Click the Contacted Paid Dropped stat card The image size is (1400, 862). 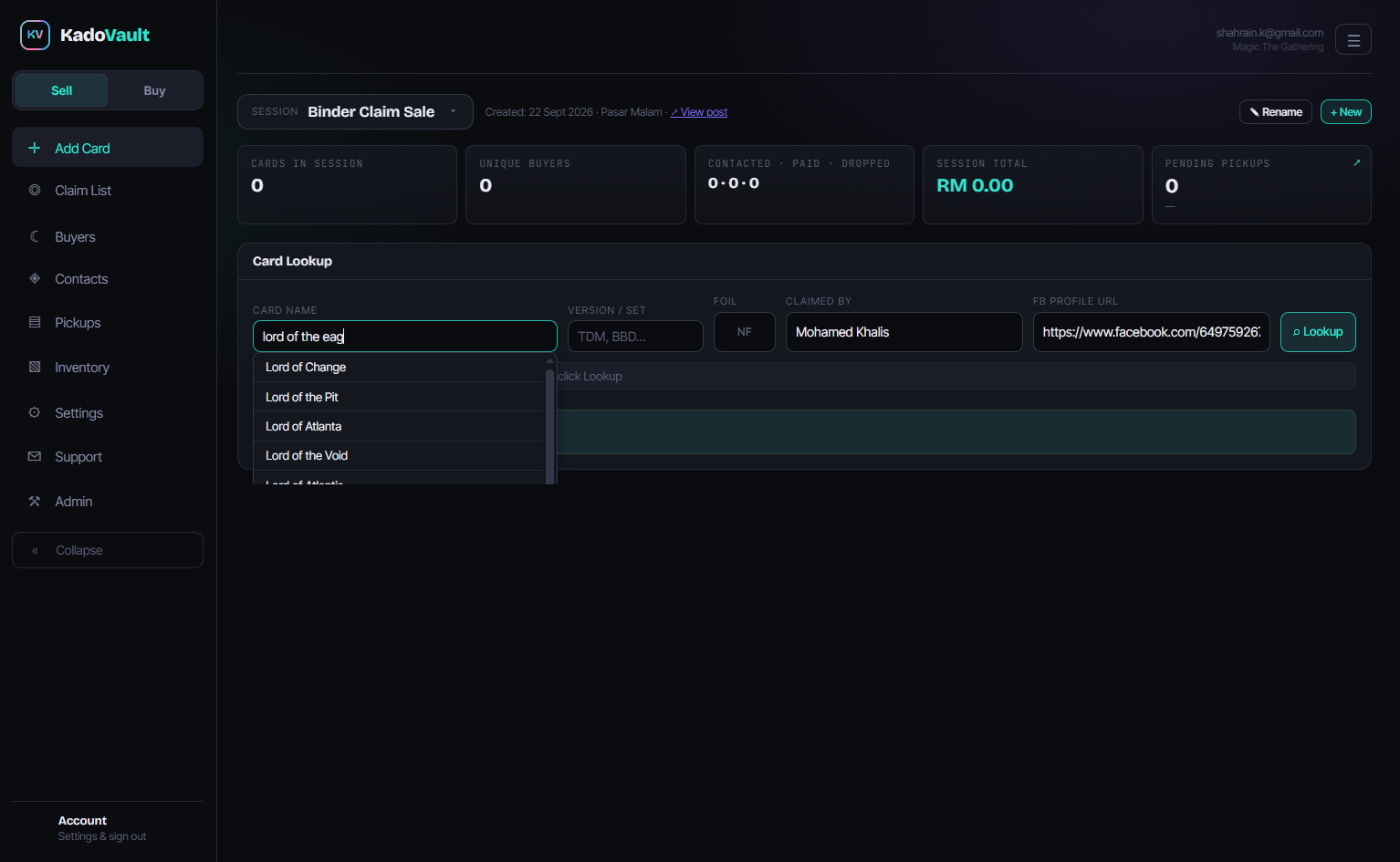click(x=804, y=184)
